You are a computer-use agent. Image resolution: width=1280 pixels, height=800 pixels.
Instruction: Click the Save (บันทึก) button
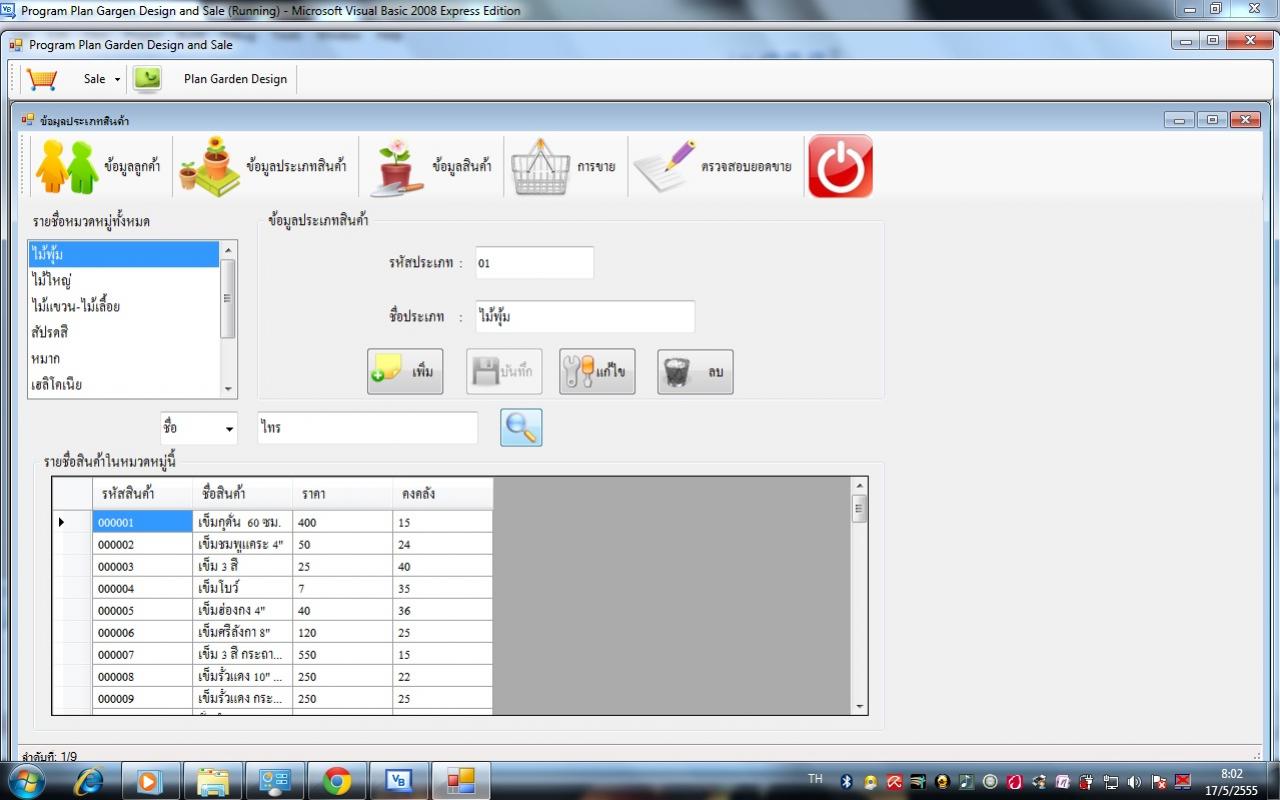coord(504,372)
